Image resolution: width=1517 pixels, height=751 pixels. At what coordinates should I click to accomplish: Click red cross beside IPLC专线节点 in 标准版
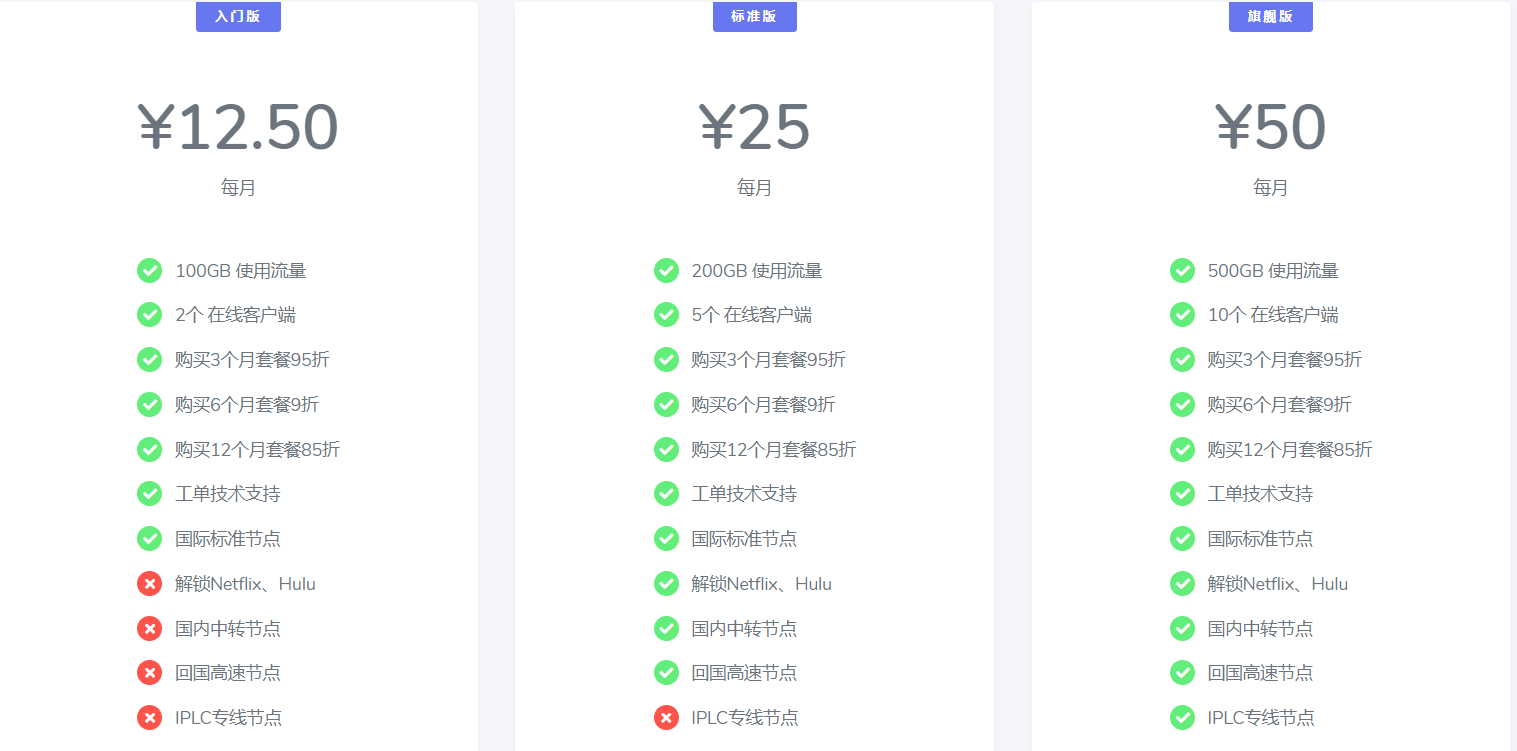pyautogui.click(x=666, y=717)
